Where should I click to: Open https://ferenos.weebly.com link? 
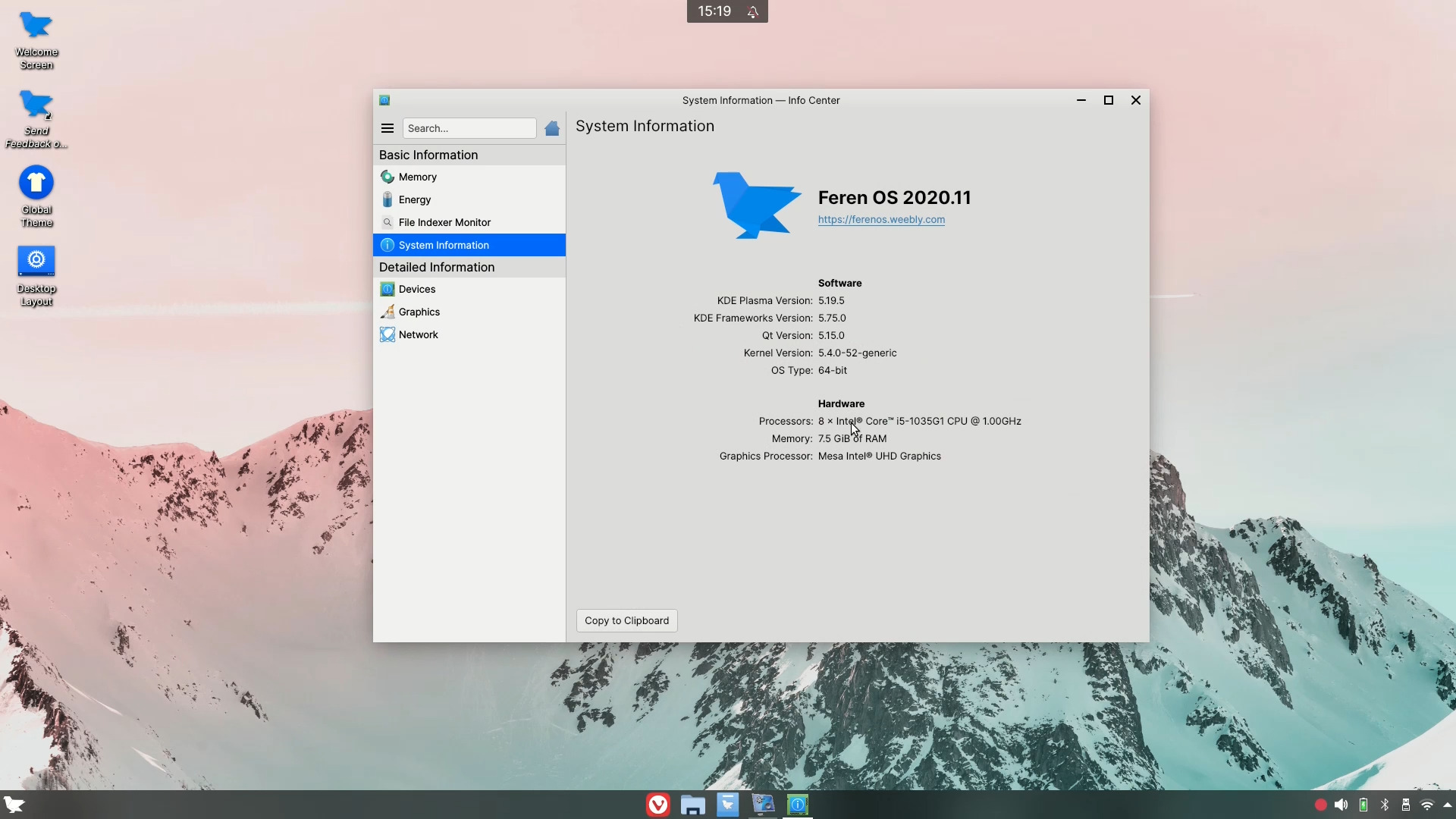[880, 219]
